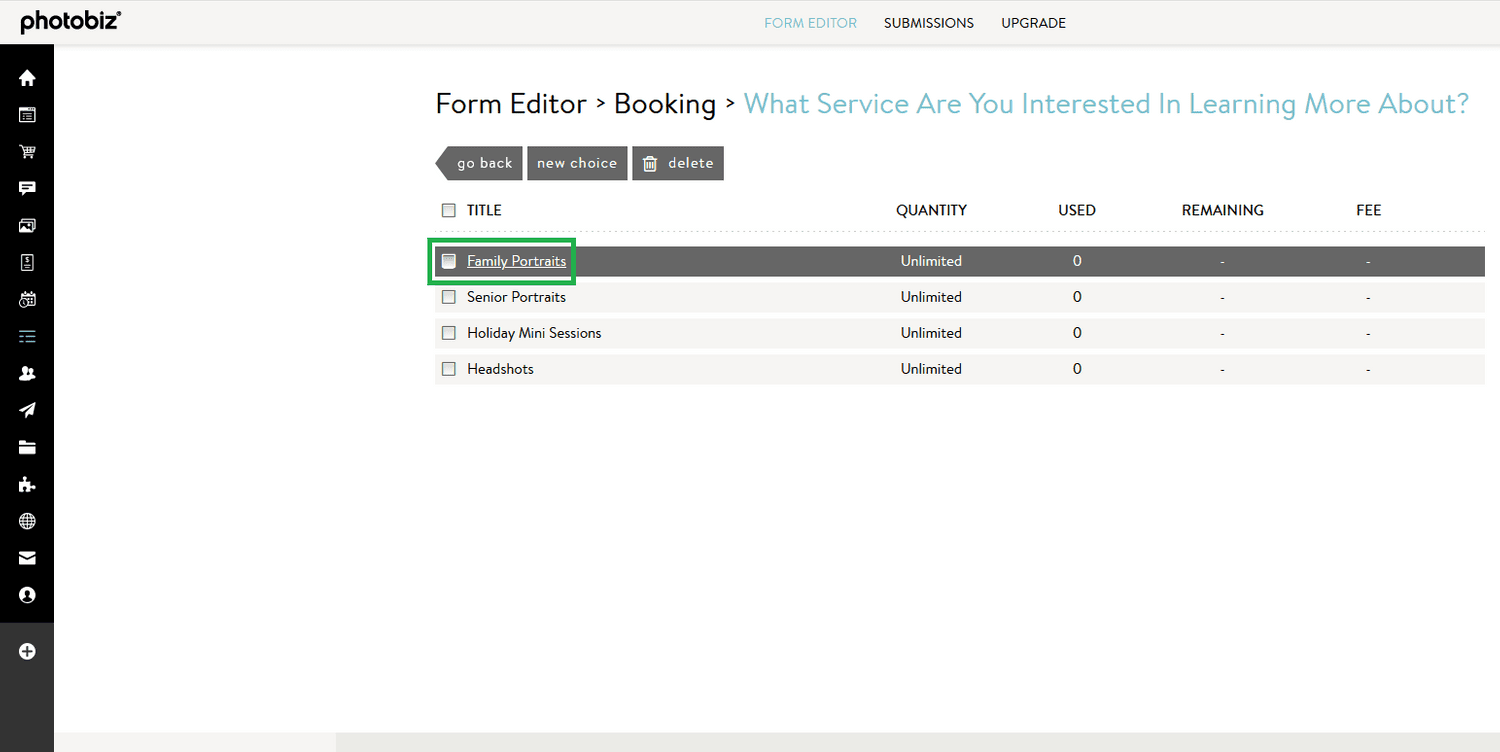1500x752 pixels.
Task: Select the paper plane marketing icon
Action: [27, 410]
